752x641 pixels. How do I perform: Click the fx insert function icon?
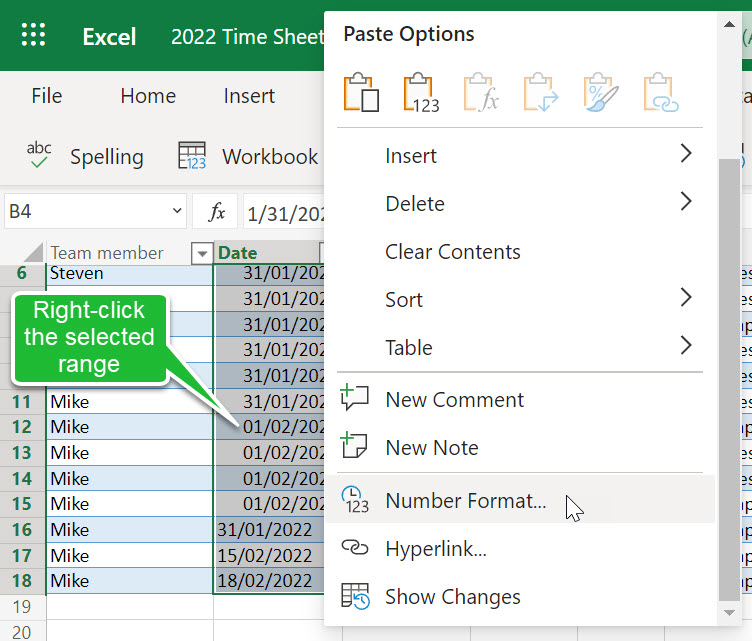pyautogui.click(x=216, y=211)
